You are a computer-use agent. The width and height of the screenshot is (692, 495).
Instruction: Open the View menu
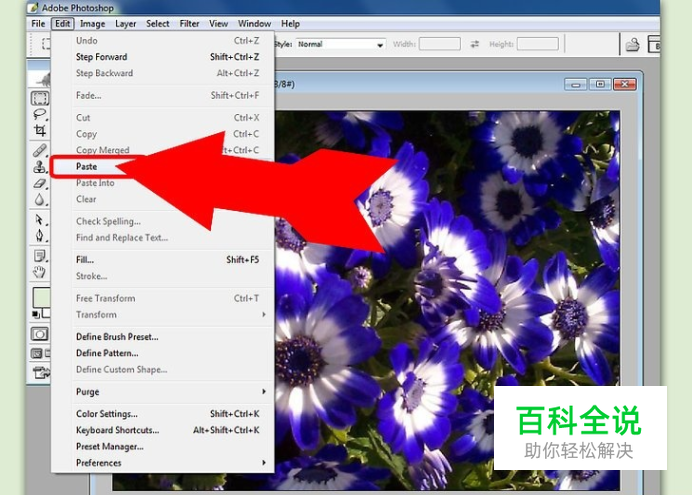(x=218, y=24)
